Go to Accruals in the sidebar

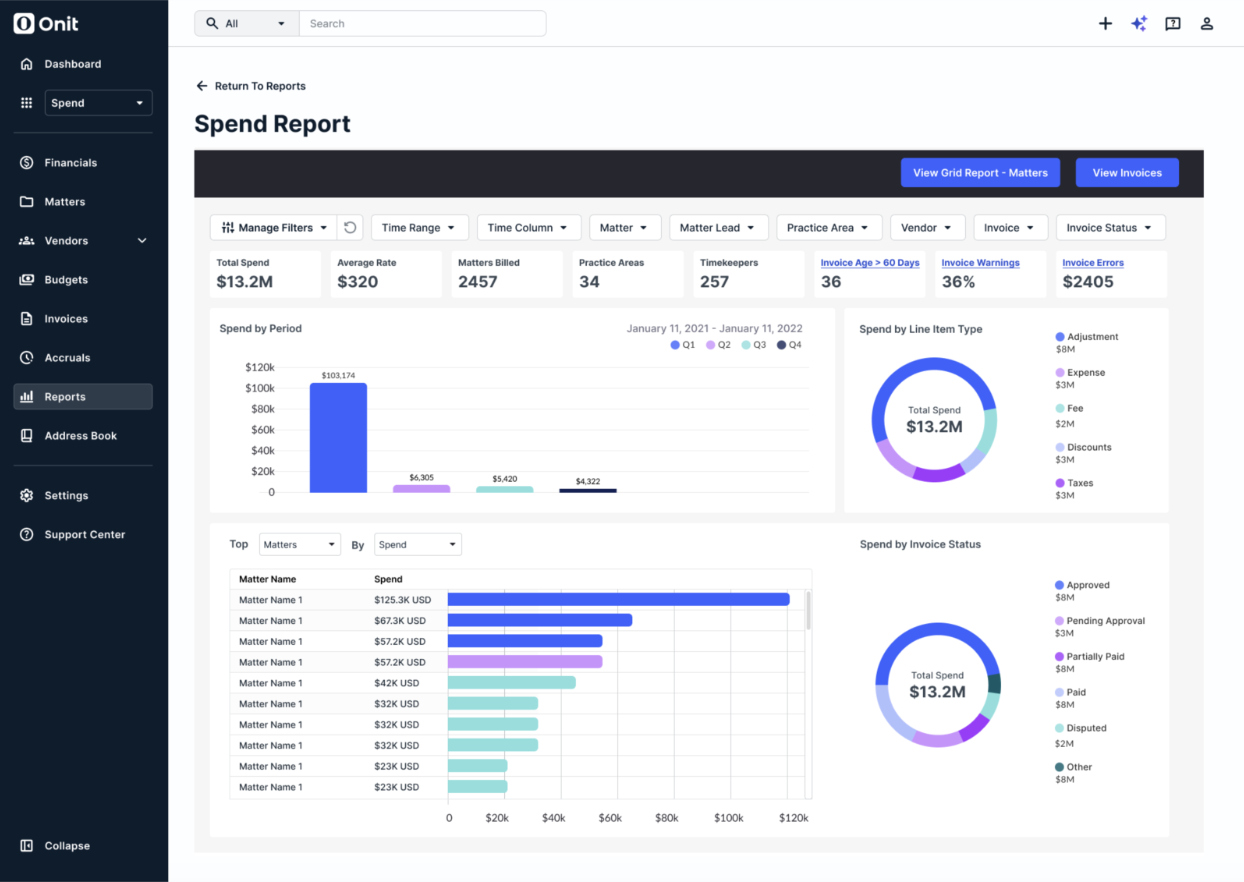click(x=67, y=358)
